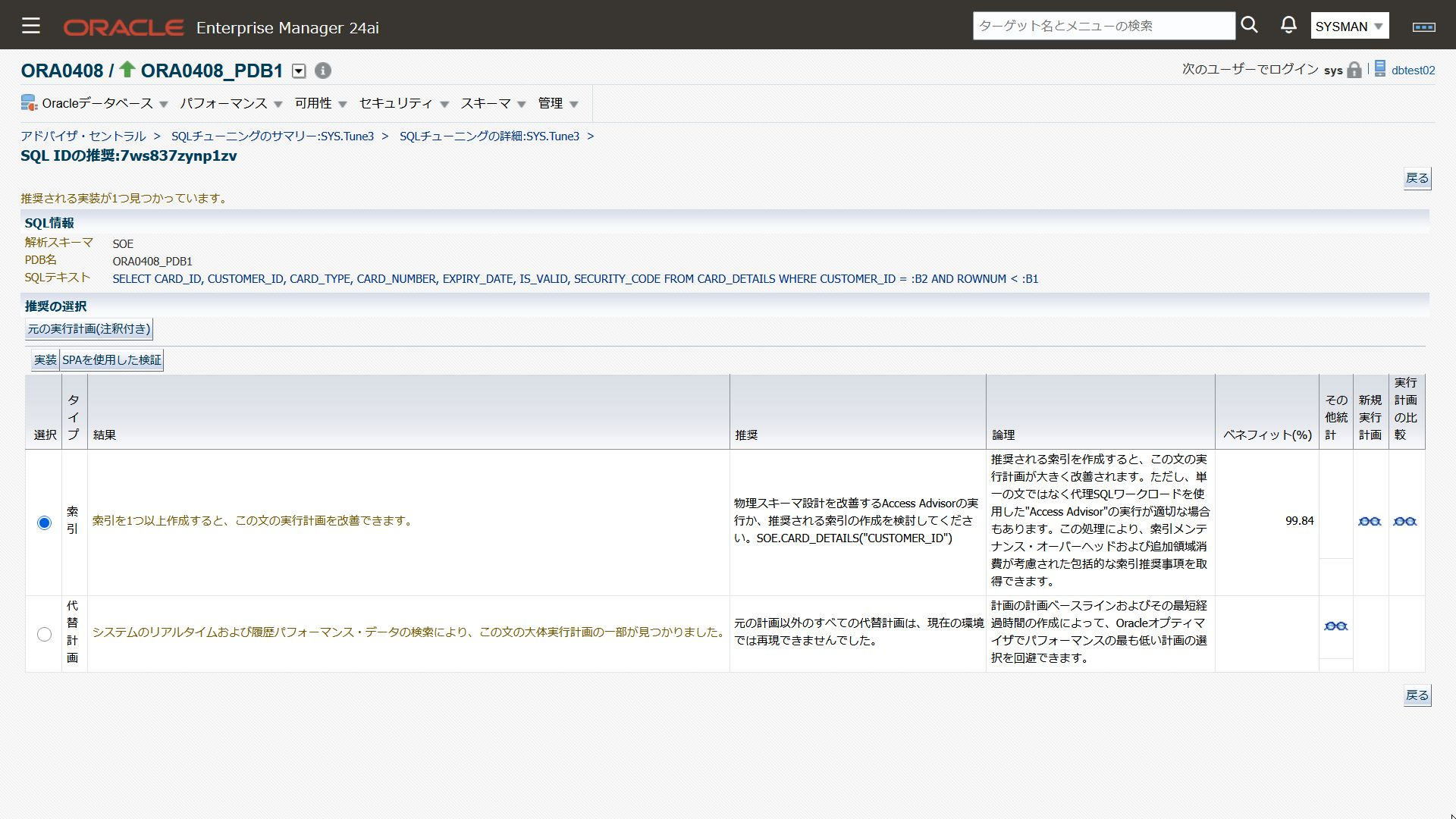Image resolution: width=1456 pixels, height=819 pixels.
Task: Open the execution plan comparison glasses icon
Action: click(x=1404, y=521)
